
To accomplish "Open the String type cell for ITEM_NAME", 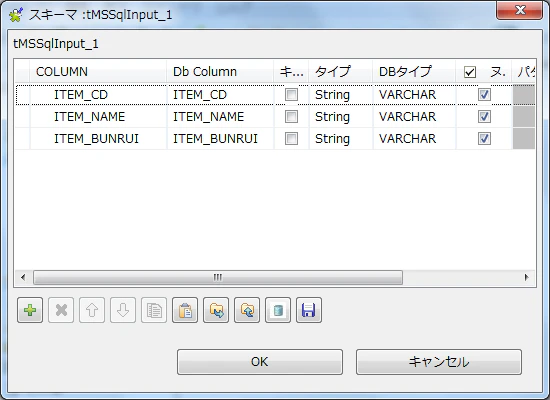I will [x=341, y=117].
